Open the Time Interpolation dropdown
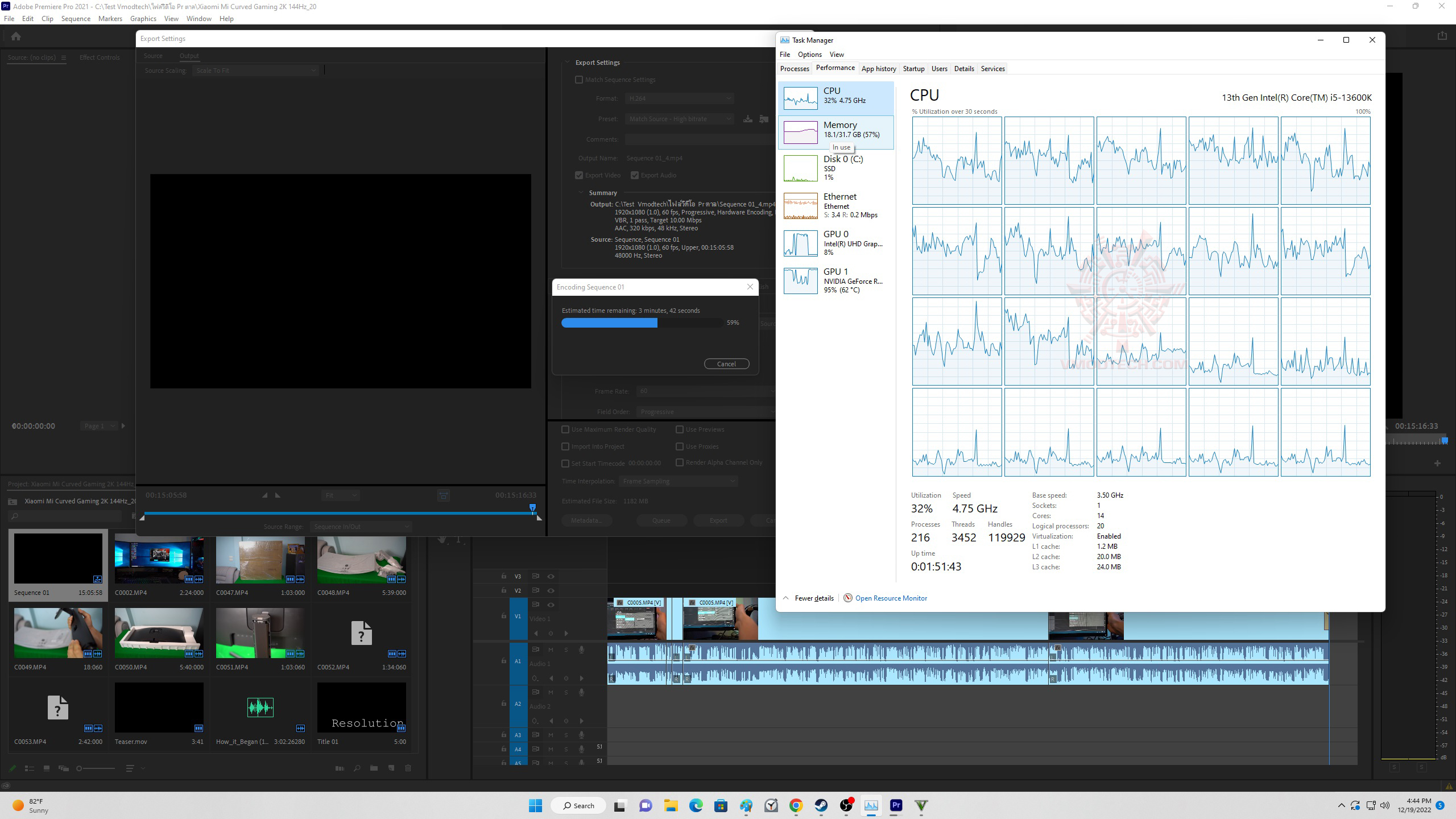The height and width of the screenshot is (819, 1456). 678,481
